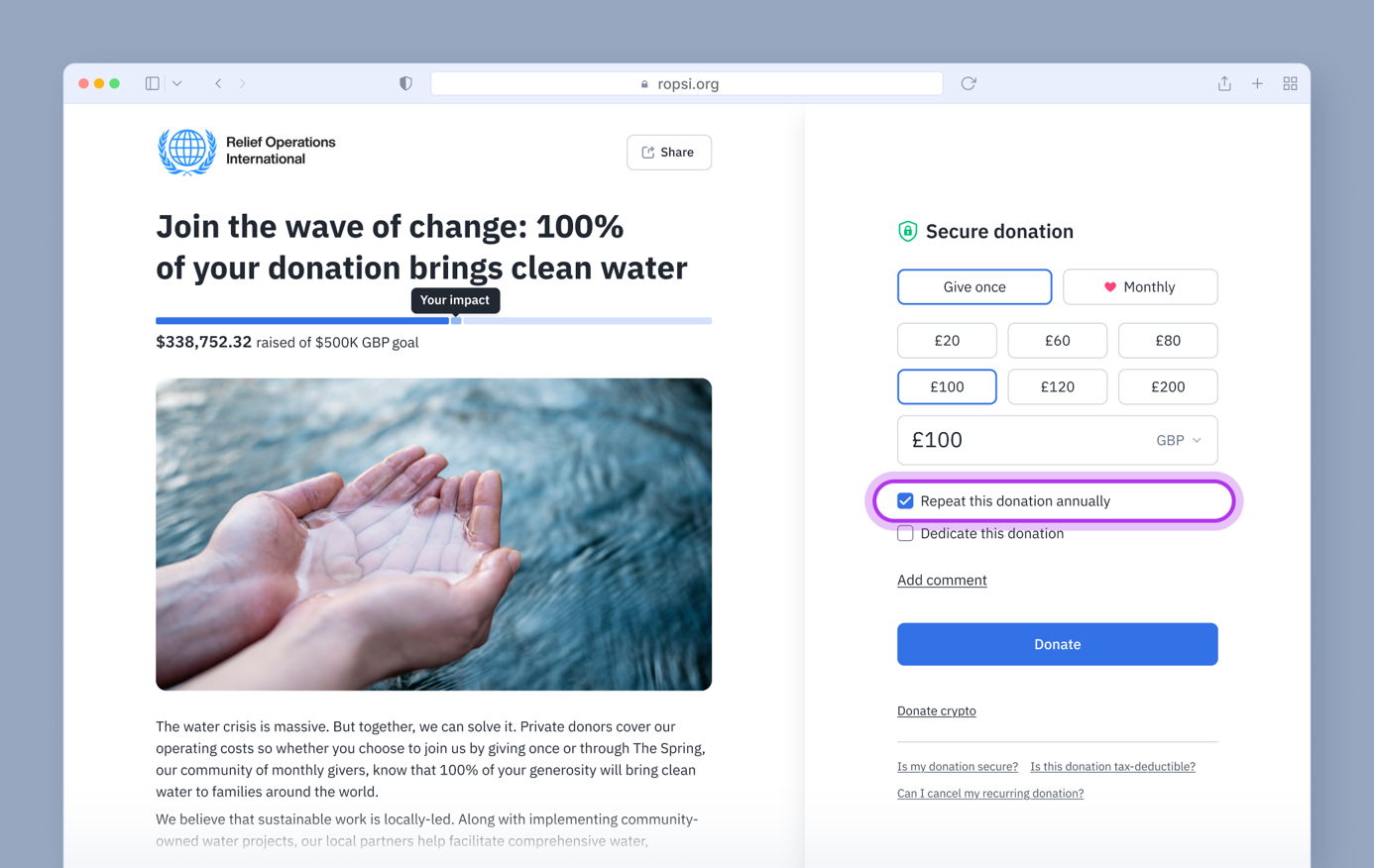The width and height of the screenshot is (1374, 868).
Task: Reload the page with the refresh icon
Action: (969, 83)
